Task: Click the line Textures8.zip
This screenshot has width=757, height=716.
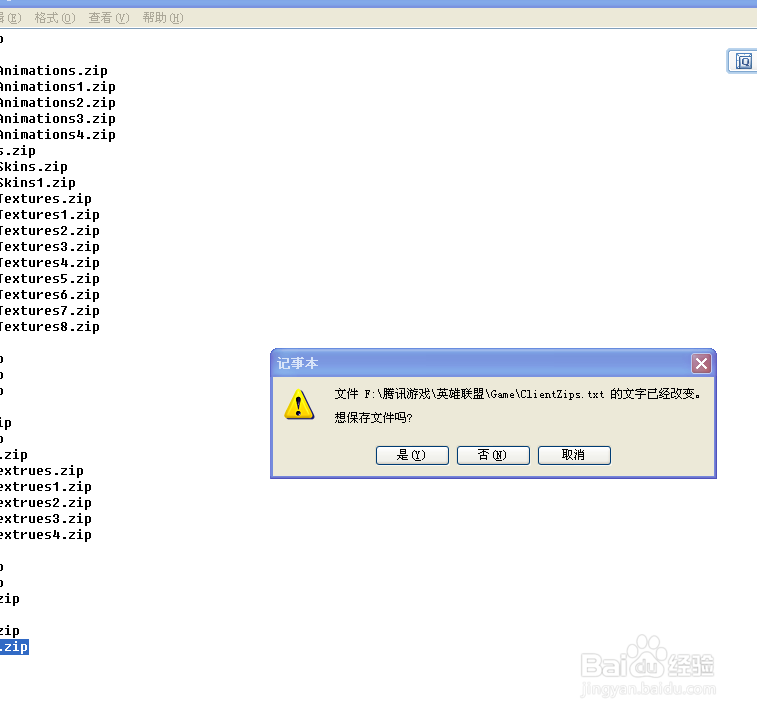Action: point(50,327)
